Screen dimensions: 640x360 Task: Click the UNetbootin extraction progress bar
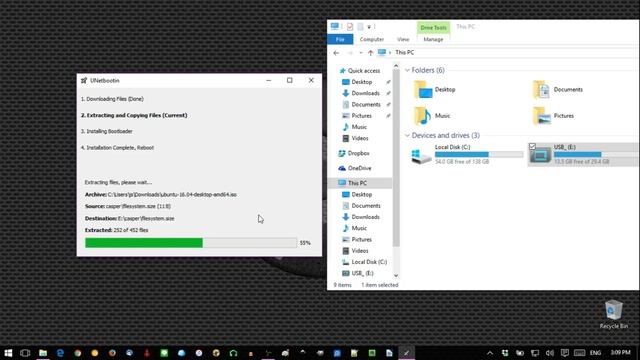coord(191,243)
